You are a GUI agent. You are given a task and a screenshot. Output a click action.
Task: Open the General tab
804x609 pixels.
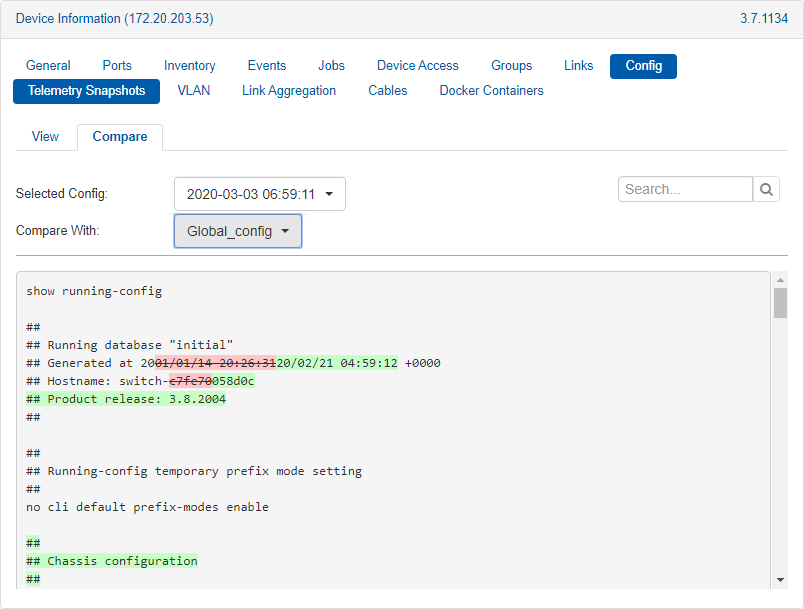point(48,66)
